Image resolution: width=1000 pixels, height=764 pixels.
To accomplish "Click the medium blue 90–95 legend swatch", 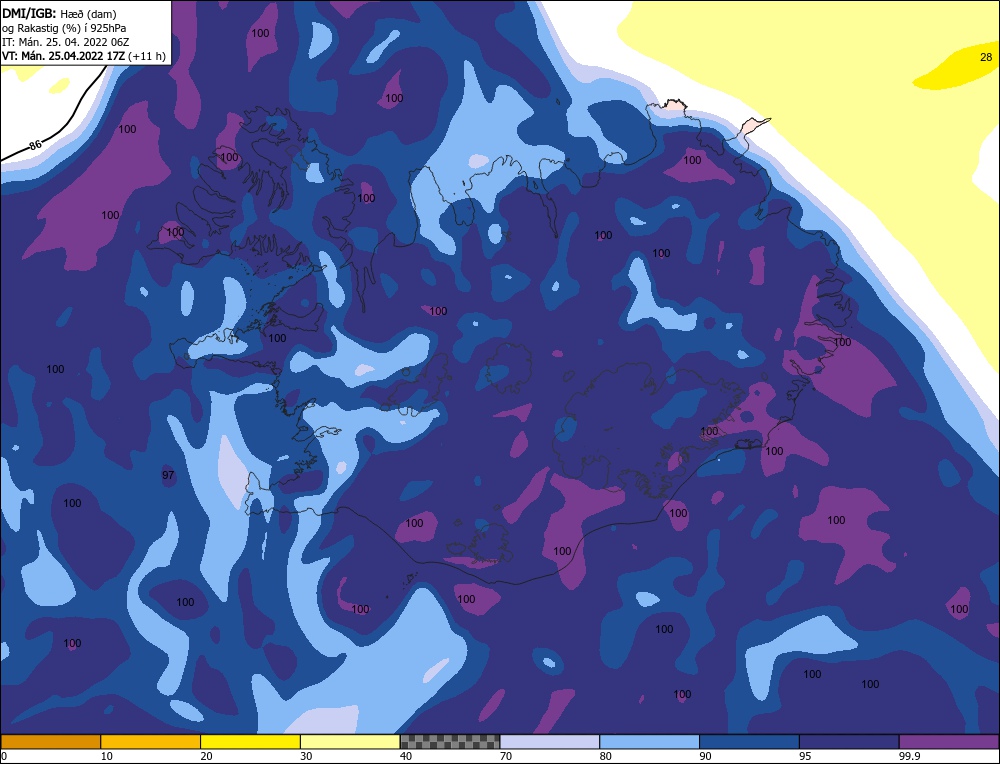I will [x=749, y=742].
